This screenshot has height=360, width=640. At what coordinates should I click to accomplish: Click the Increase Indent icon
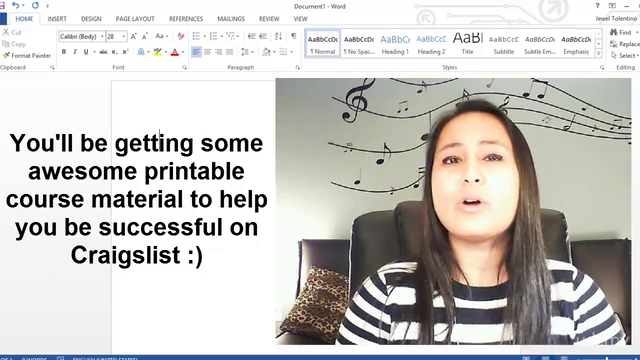[x=263, y=36]
